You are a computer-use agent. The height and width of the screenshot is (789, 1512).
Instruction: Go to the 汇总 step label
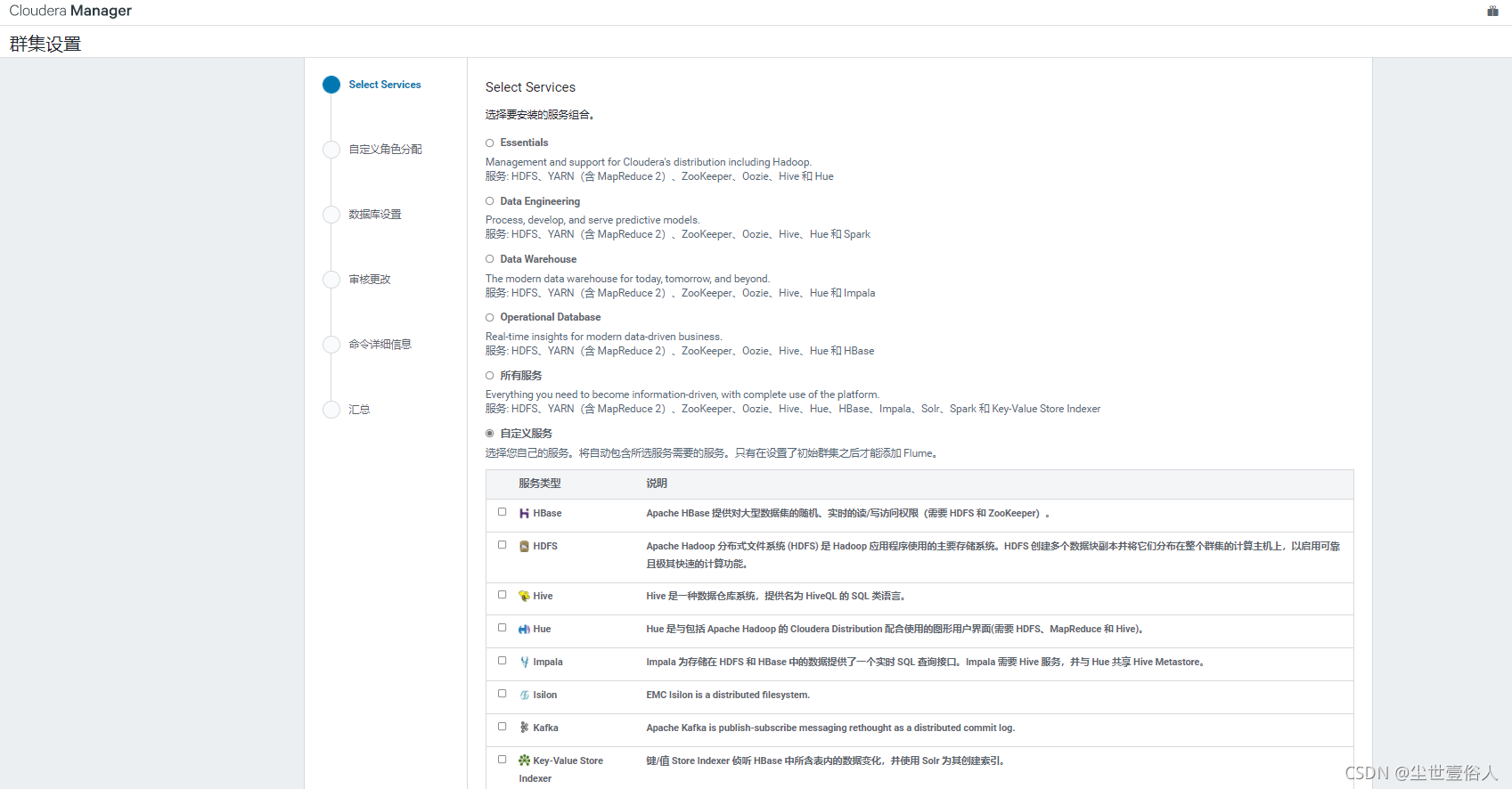click(359, 410)
